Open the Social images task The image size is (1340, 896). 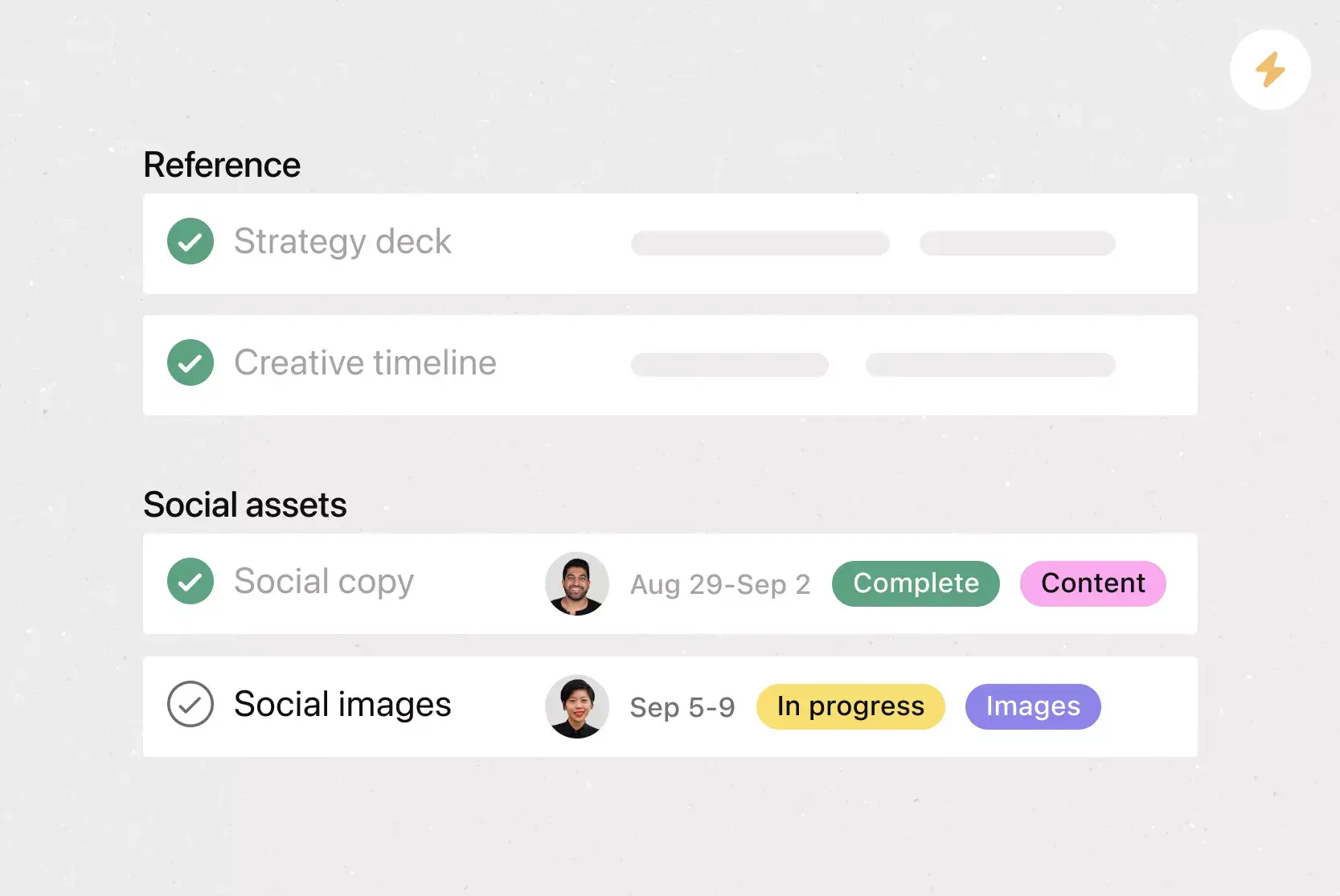click(342, 704)
